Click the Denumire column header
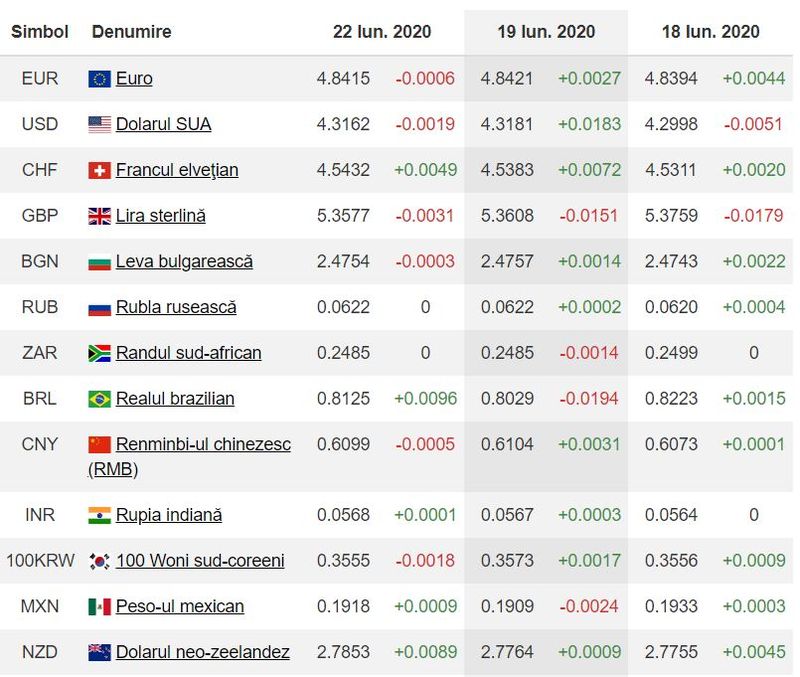This screenshot has width=800, height=677. click(131, 32)
